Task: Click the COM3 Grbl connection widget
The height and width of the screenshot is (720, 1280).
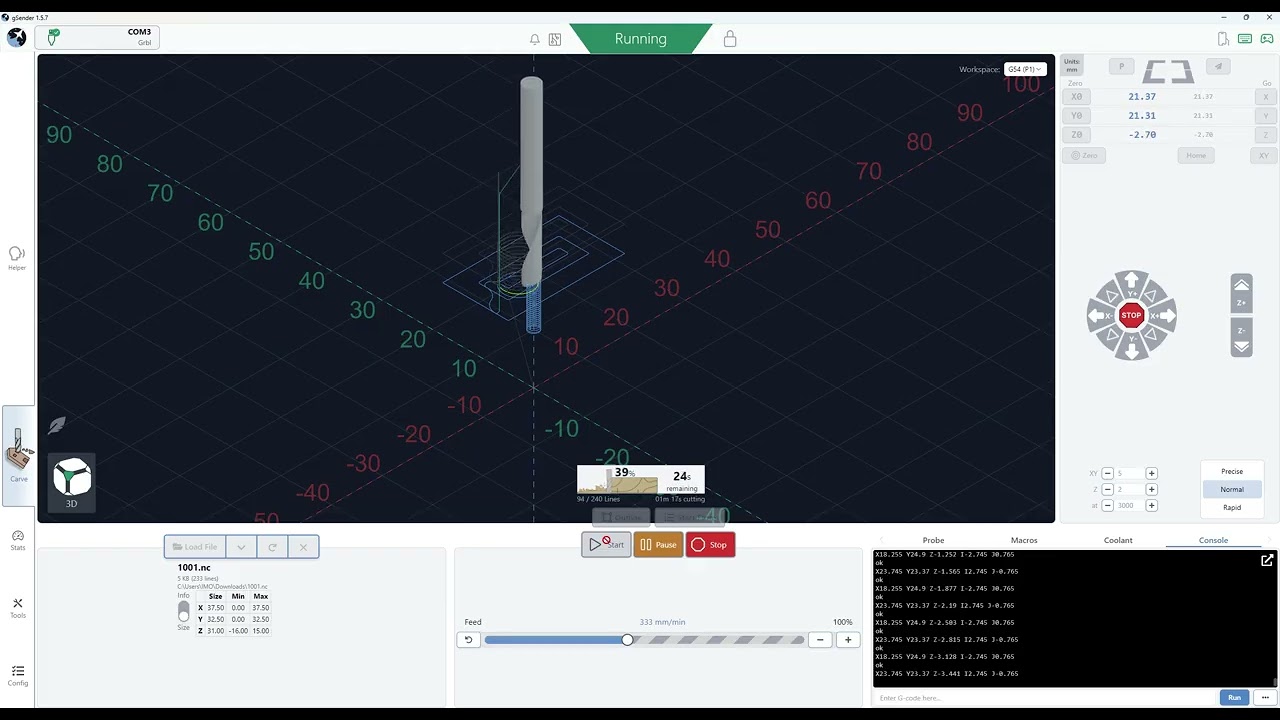Action: coord(97,37)
